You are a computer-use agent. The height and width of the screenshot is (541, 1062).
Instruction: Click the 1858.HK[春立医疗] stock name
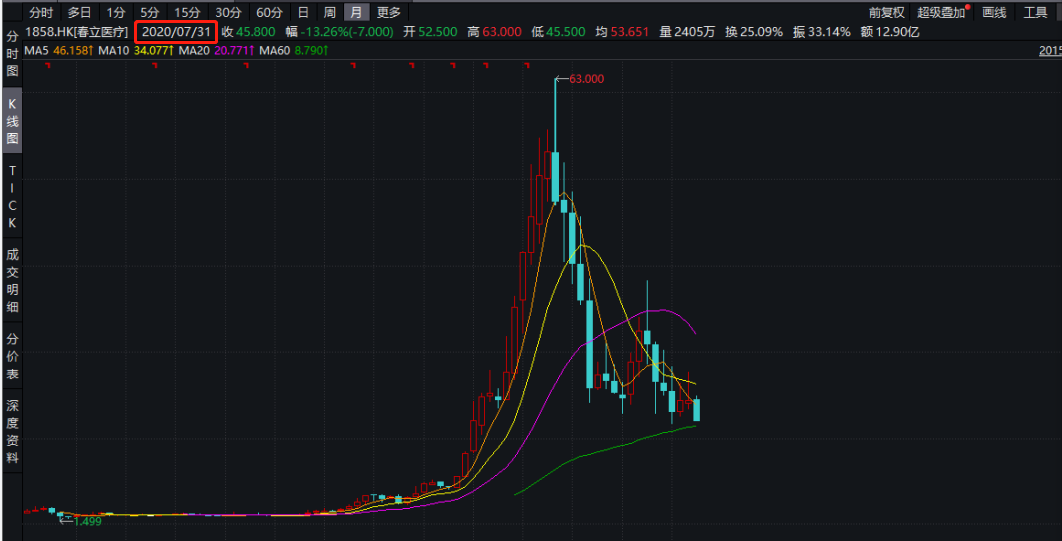[x=77, y=32]
